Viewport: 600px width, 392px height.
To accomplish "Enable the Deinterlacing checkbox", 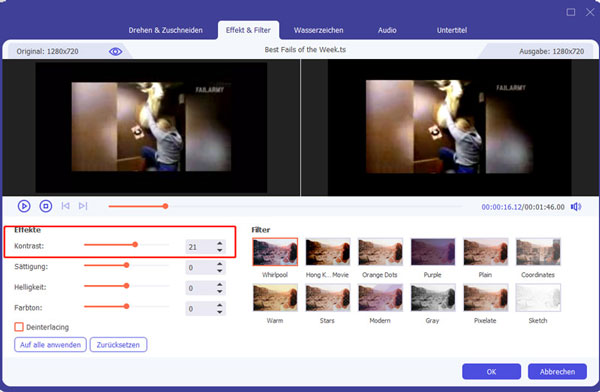I will 19,327.
